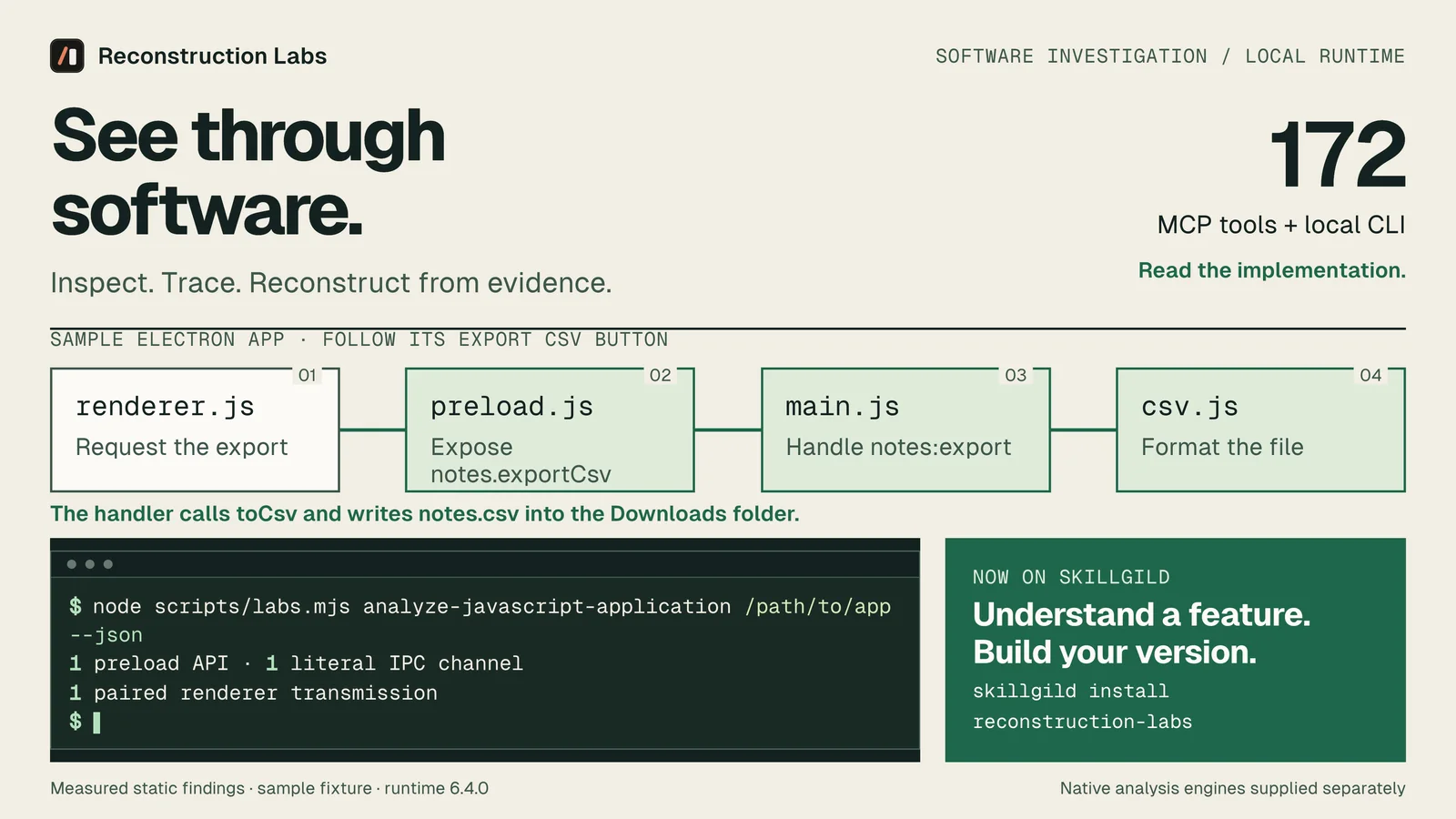
Task: Click step number 04 badge
Action: tap(1370, 375)
